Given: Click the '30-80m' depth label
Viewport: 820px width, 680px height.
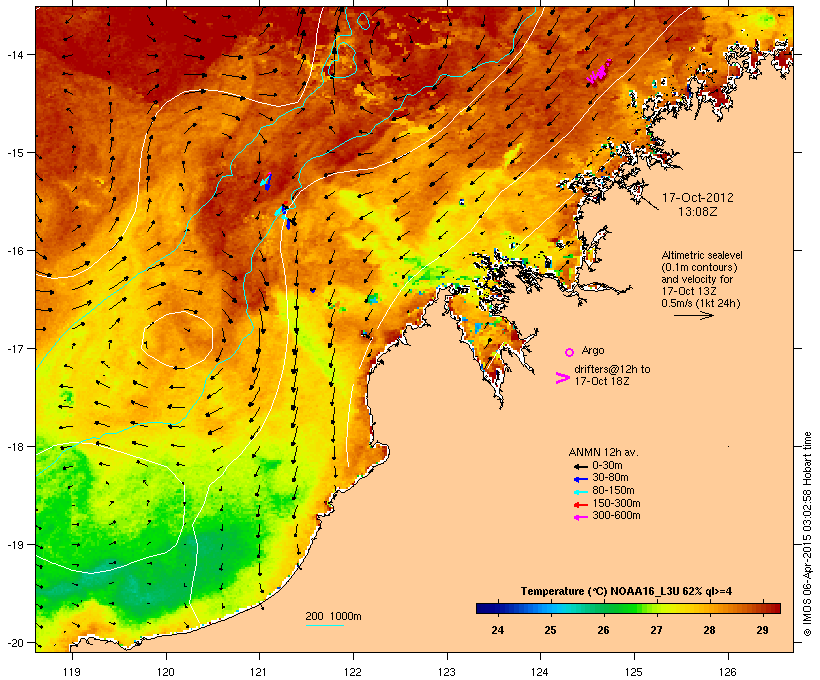Looking at the screenshot, I should click(x=610, y=478).
